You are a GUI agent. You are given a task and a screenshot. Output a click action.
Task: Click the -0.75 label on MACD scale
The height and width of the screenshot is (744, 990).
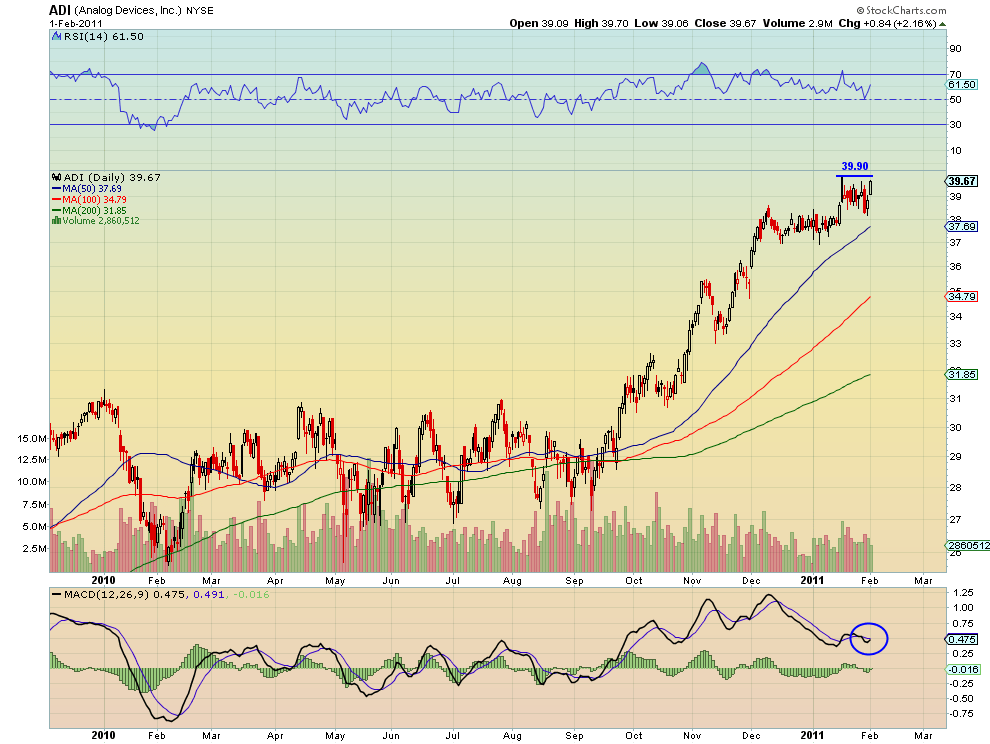961,714
